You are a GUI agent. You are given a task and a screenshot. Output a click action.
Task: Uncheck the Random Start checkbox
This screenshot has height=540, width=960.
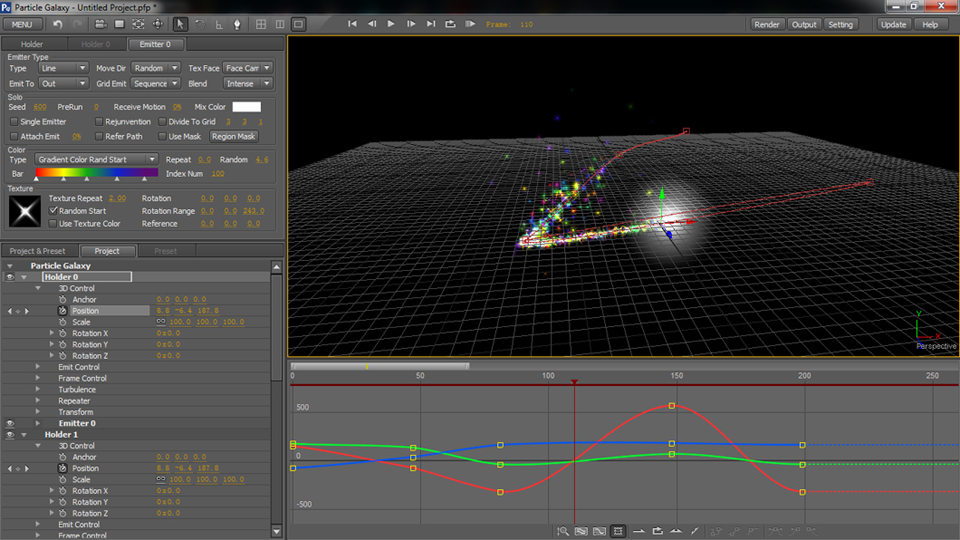click(x=53, y=211)
